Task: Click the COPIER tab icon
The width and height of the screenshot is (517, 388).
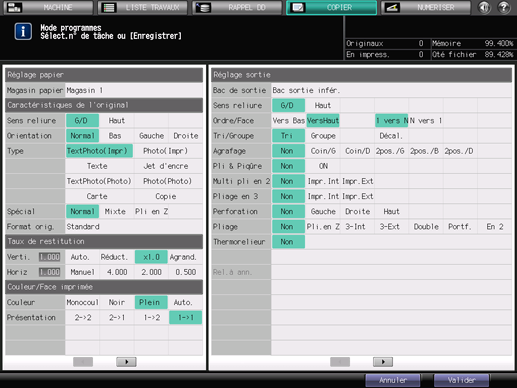Action: tap(298, 7)
